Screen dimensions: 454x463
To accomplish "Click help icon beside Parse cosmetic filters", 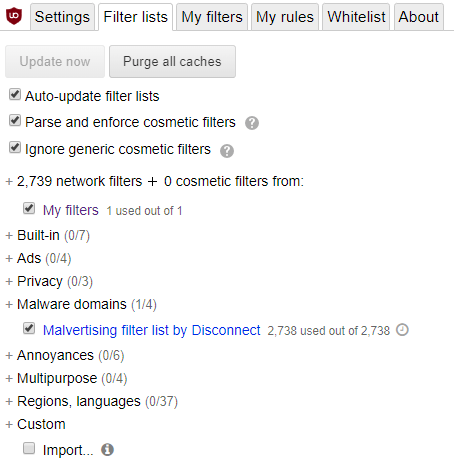I will (x=252, y=123).
